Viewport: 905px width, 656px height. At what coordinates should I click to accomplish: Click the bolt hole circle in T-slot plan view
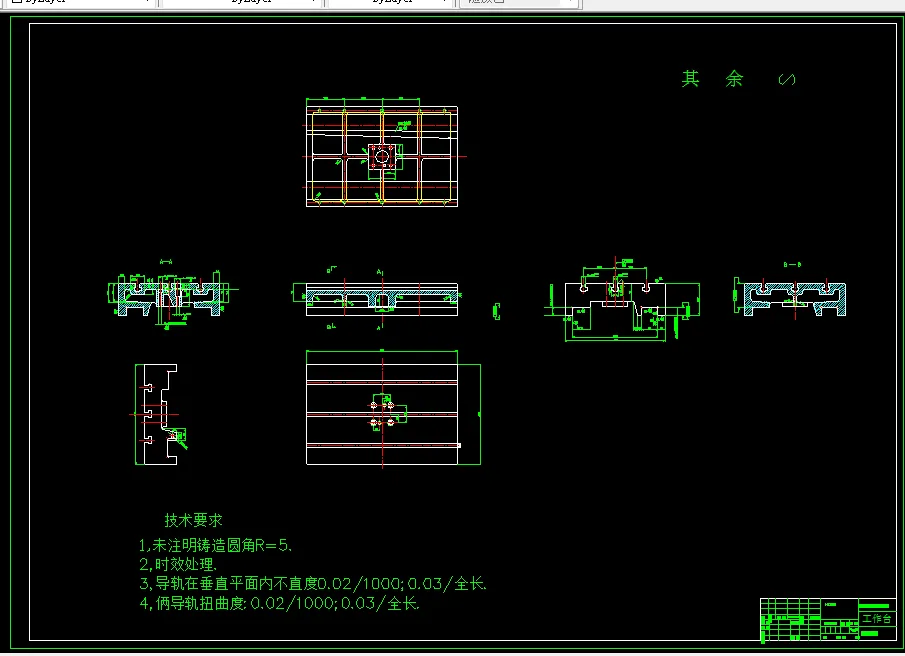382,414
